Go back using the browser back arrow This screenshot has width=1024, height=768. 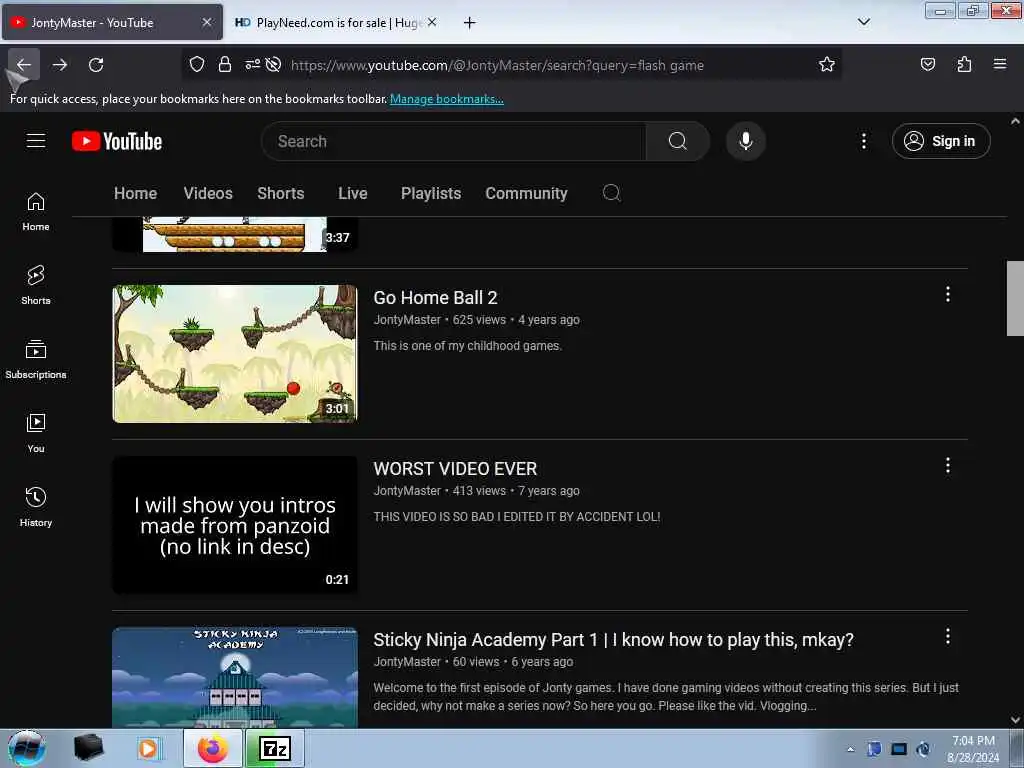24,65
